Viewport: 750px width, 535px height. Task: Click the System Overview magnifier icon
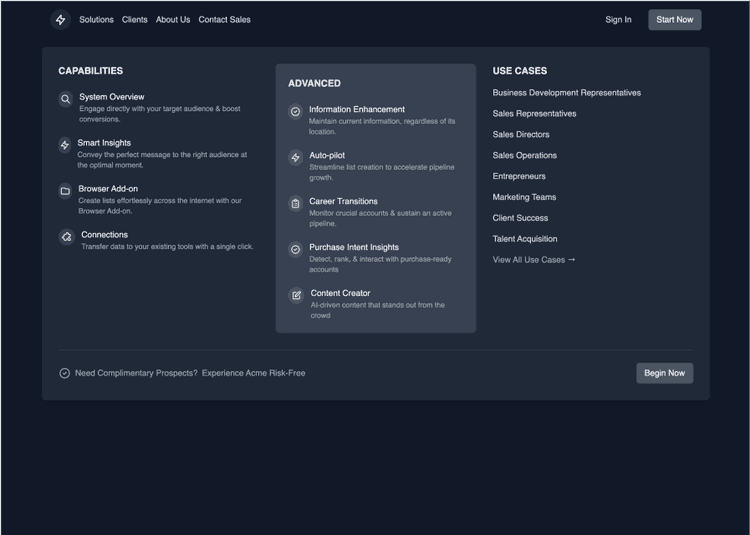[65, 99]
